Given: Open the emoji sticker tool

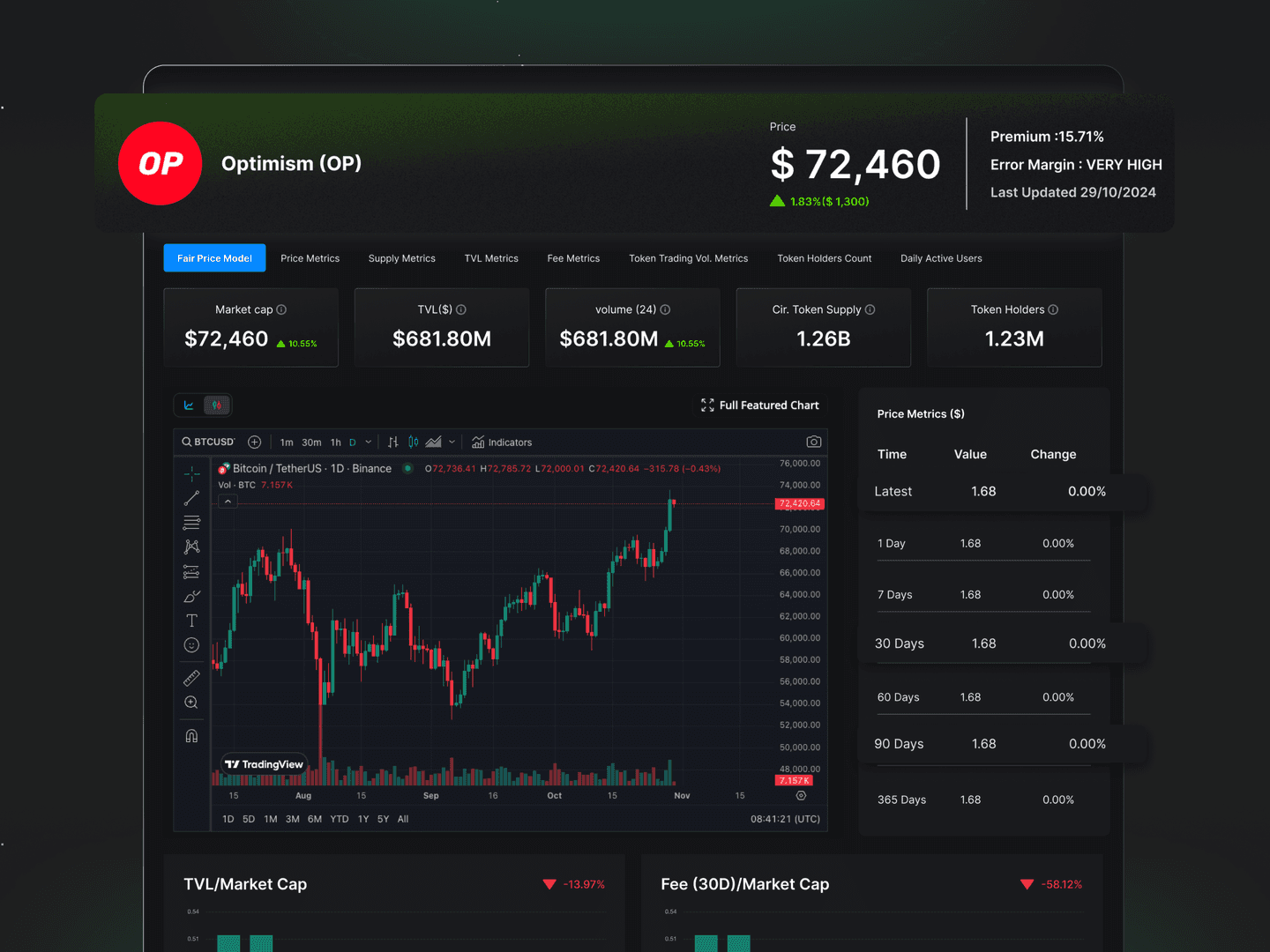Looking at the screenshot, I should pyautogui.click(x=190, y=644).
